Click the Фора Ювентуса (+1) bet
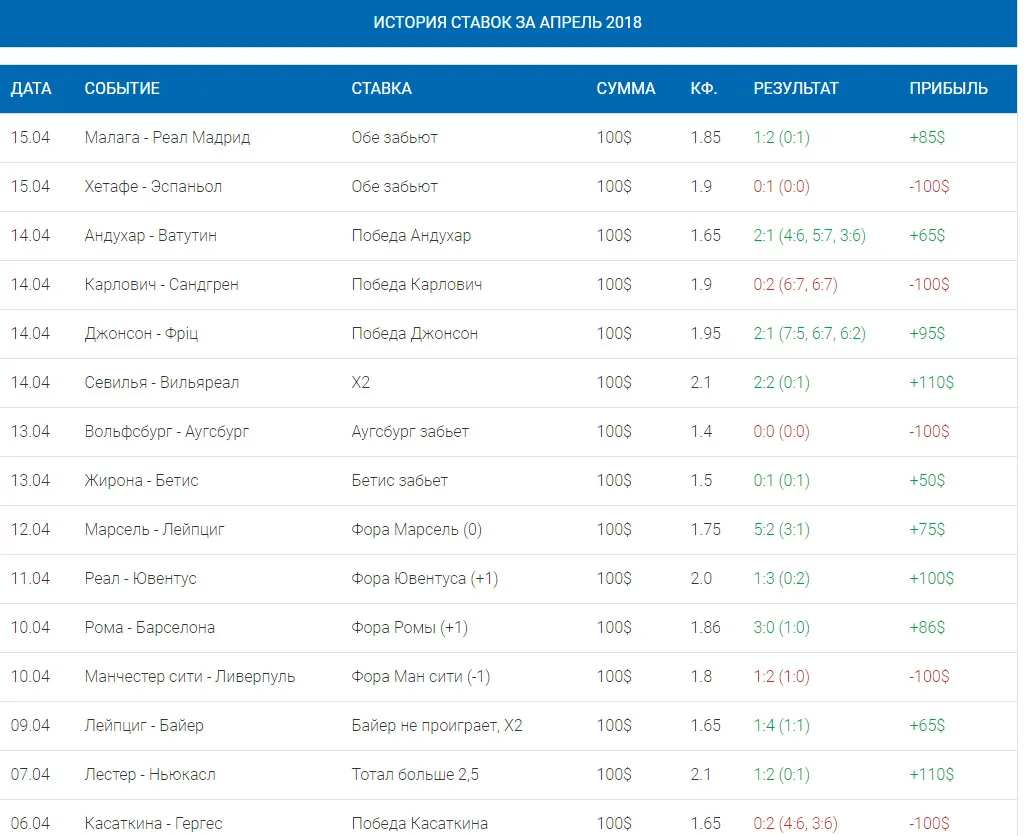This screenshot has width=1024, height=836. click(x=424, y=579)
